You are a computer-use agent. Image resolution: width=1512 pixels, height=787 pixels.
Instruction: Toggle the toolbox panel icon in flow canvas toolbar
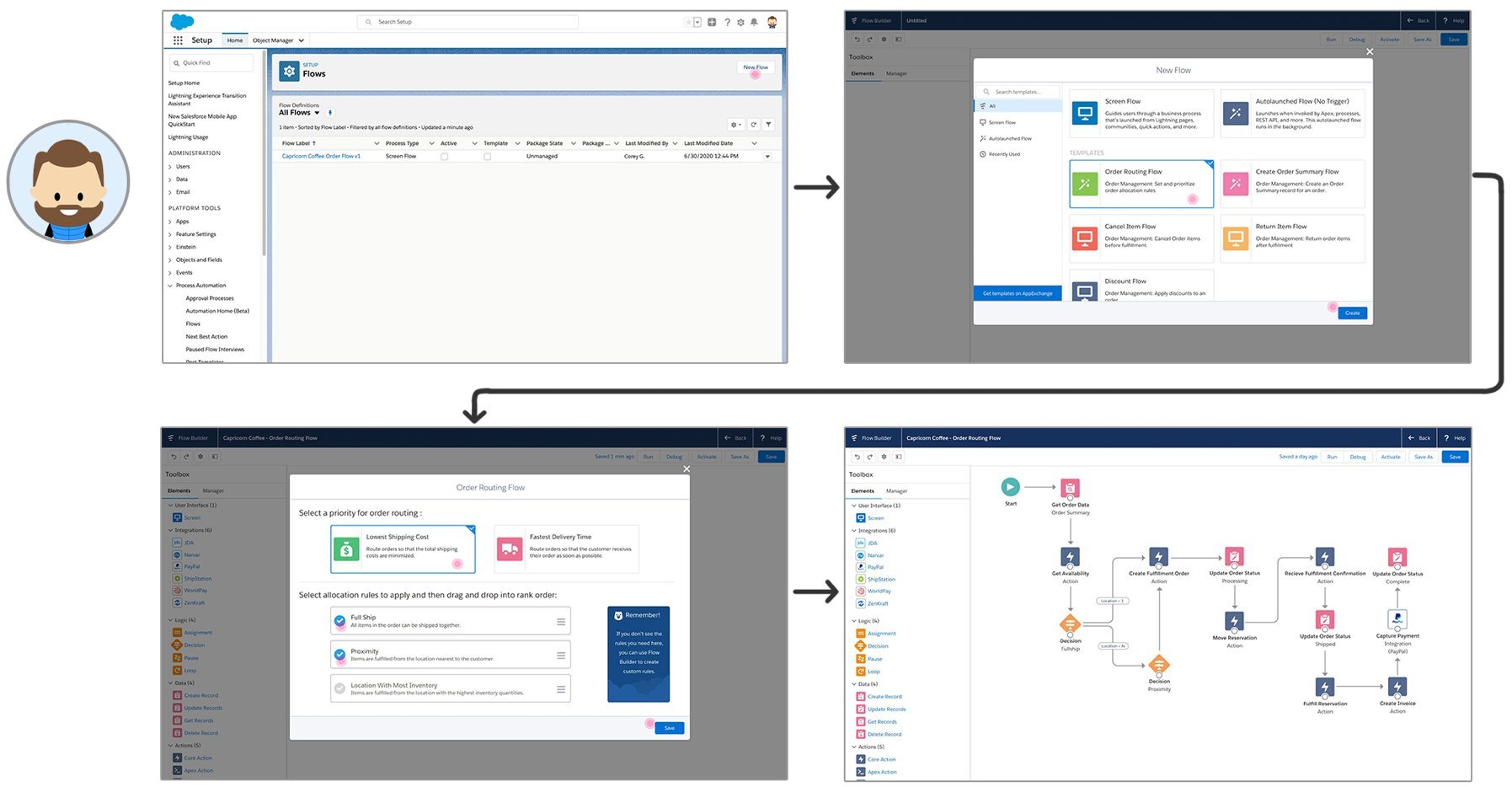tap(899, 457)
